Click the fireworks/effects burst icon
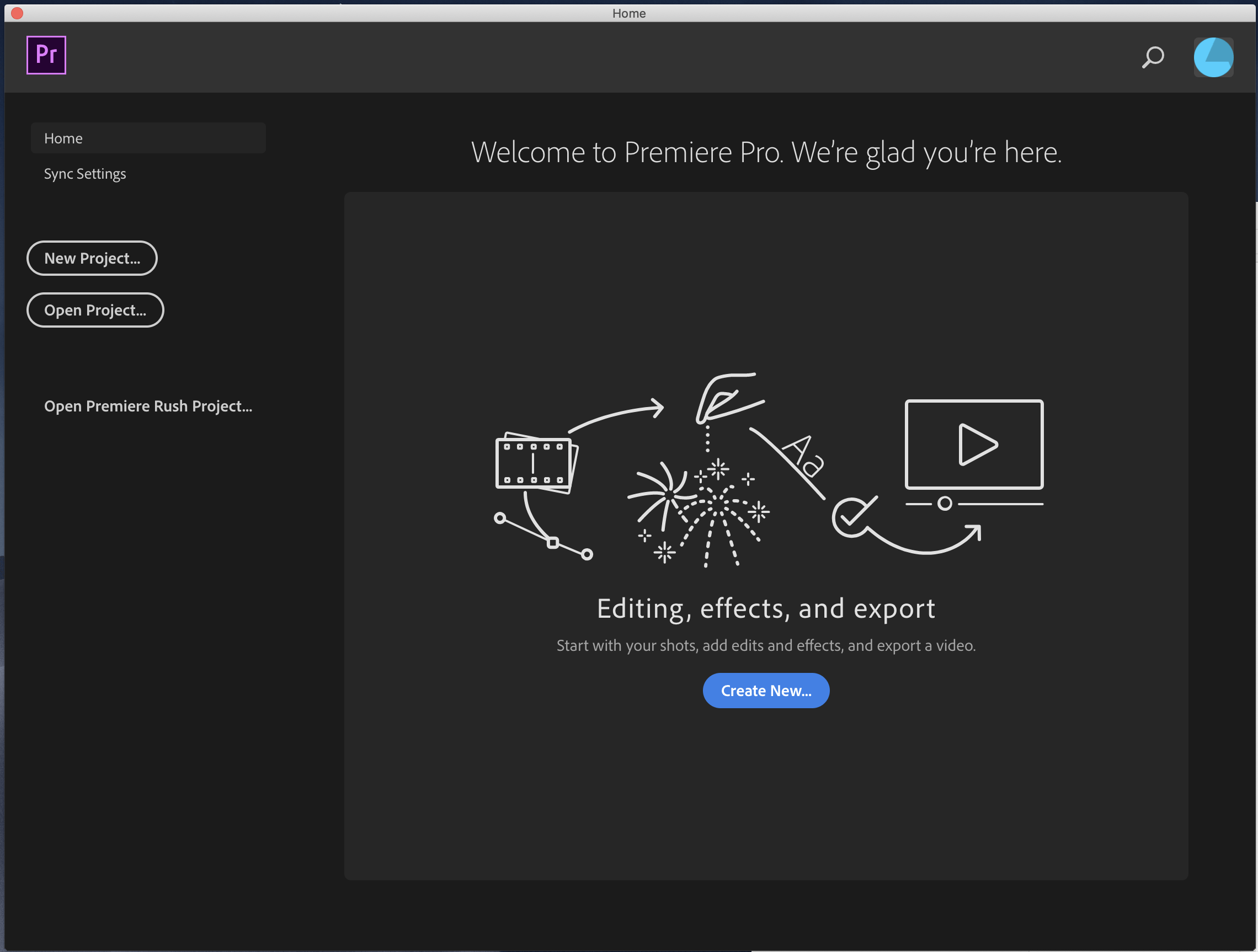This screenshot has height=952, width=1258. (700, 500)
